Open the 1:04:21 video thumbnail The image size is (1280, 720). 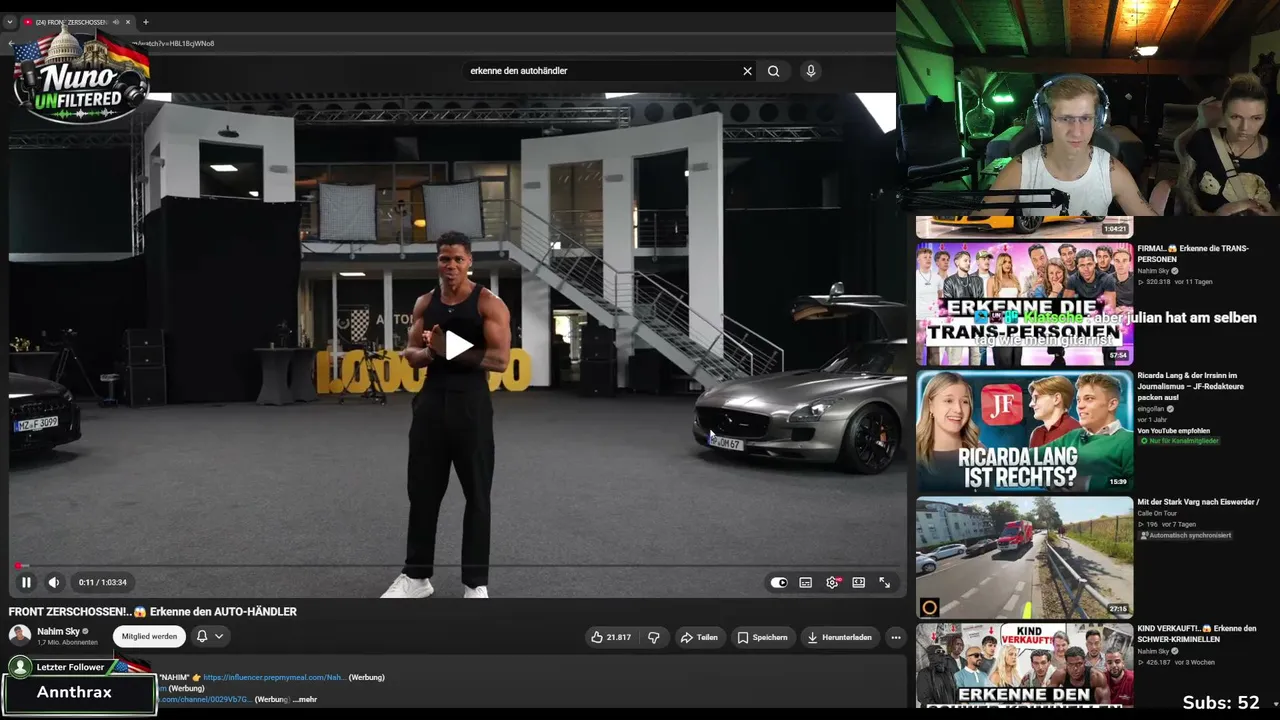click(1024, 227)
